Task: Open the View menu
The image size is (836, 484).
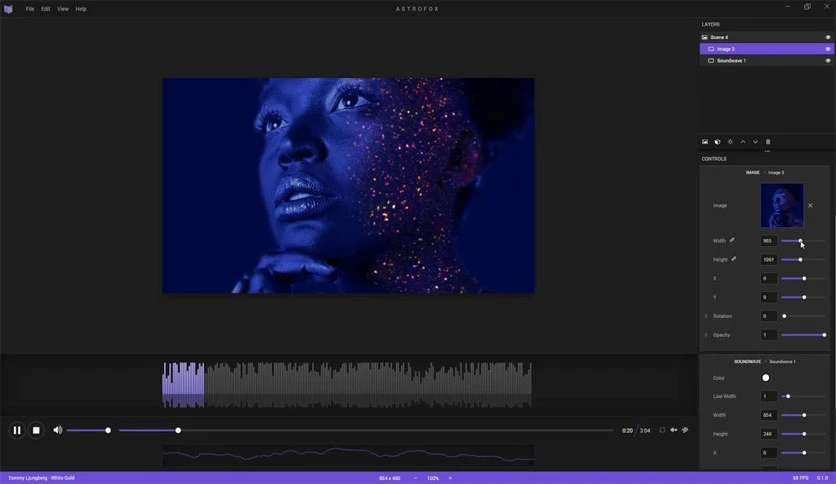Action: [63, 9]
